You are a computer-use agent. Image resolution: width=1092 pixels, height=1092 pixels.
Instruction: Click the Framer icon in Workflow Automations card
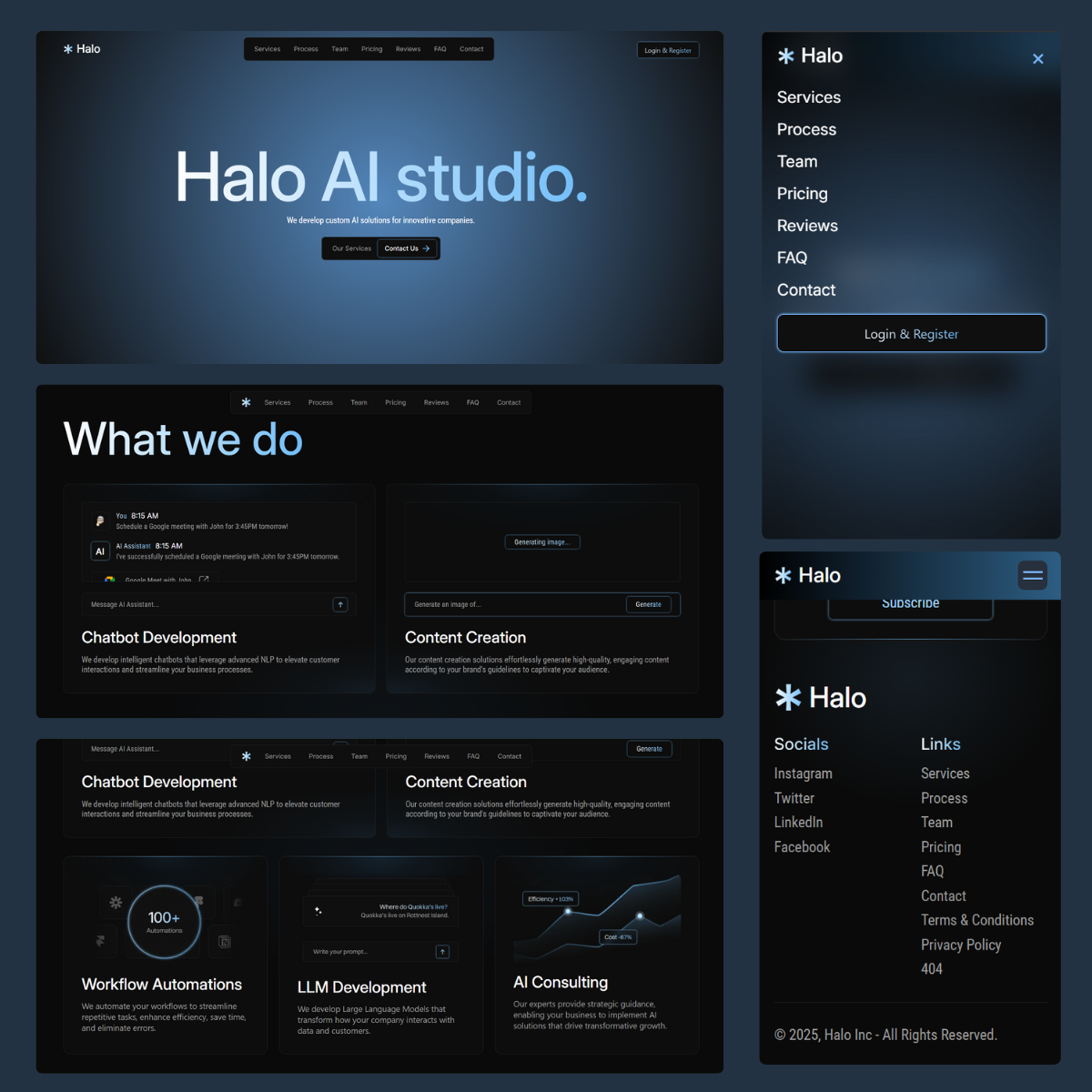click(x=101, y=941)
